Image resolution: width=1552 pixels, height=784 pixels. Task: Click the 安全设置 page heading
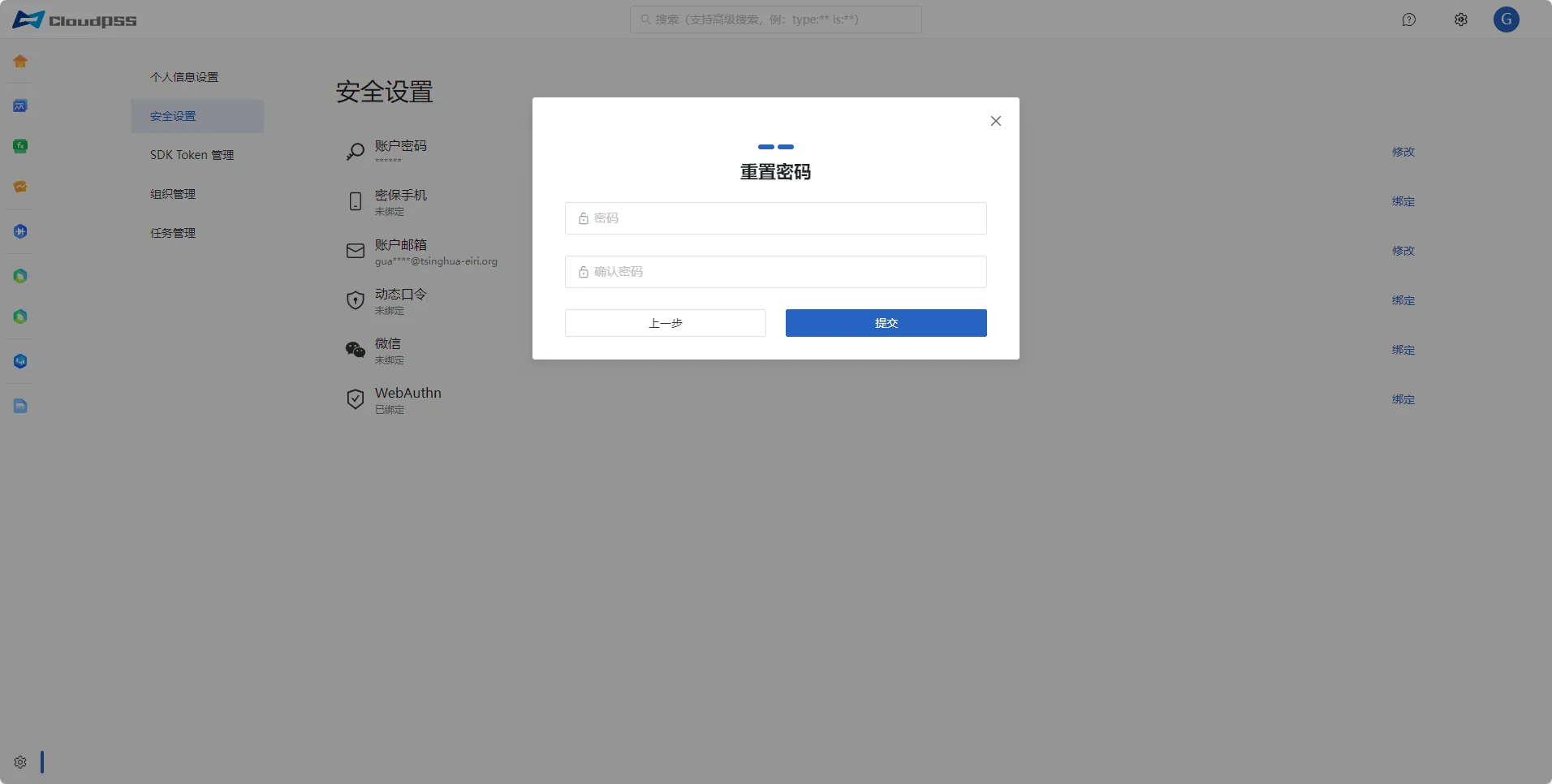pyautogui.click(x=385, y=92)
